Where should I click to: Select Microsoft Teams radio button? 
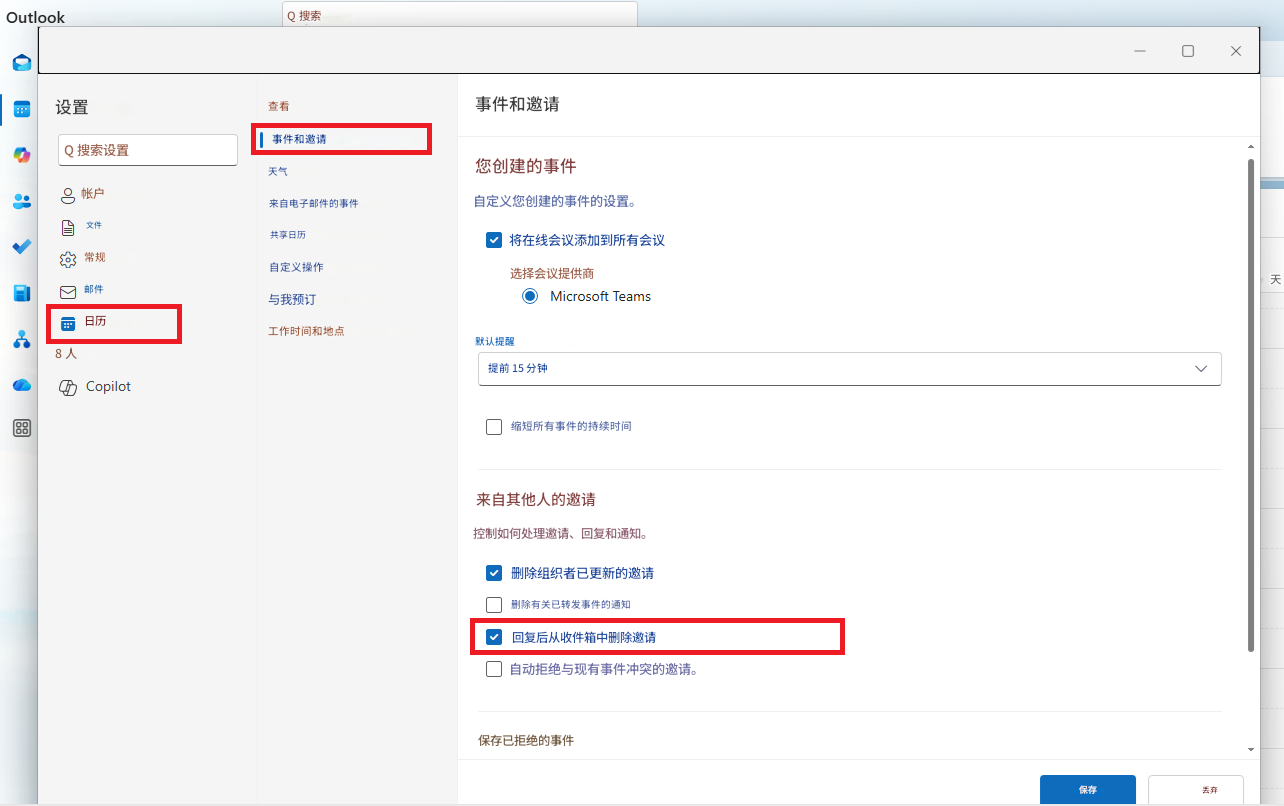pyautogui.click(x=530, y=296)
